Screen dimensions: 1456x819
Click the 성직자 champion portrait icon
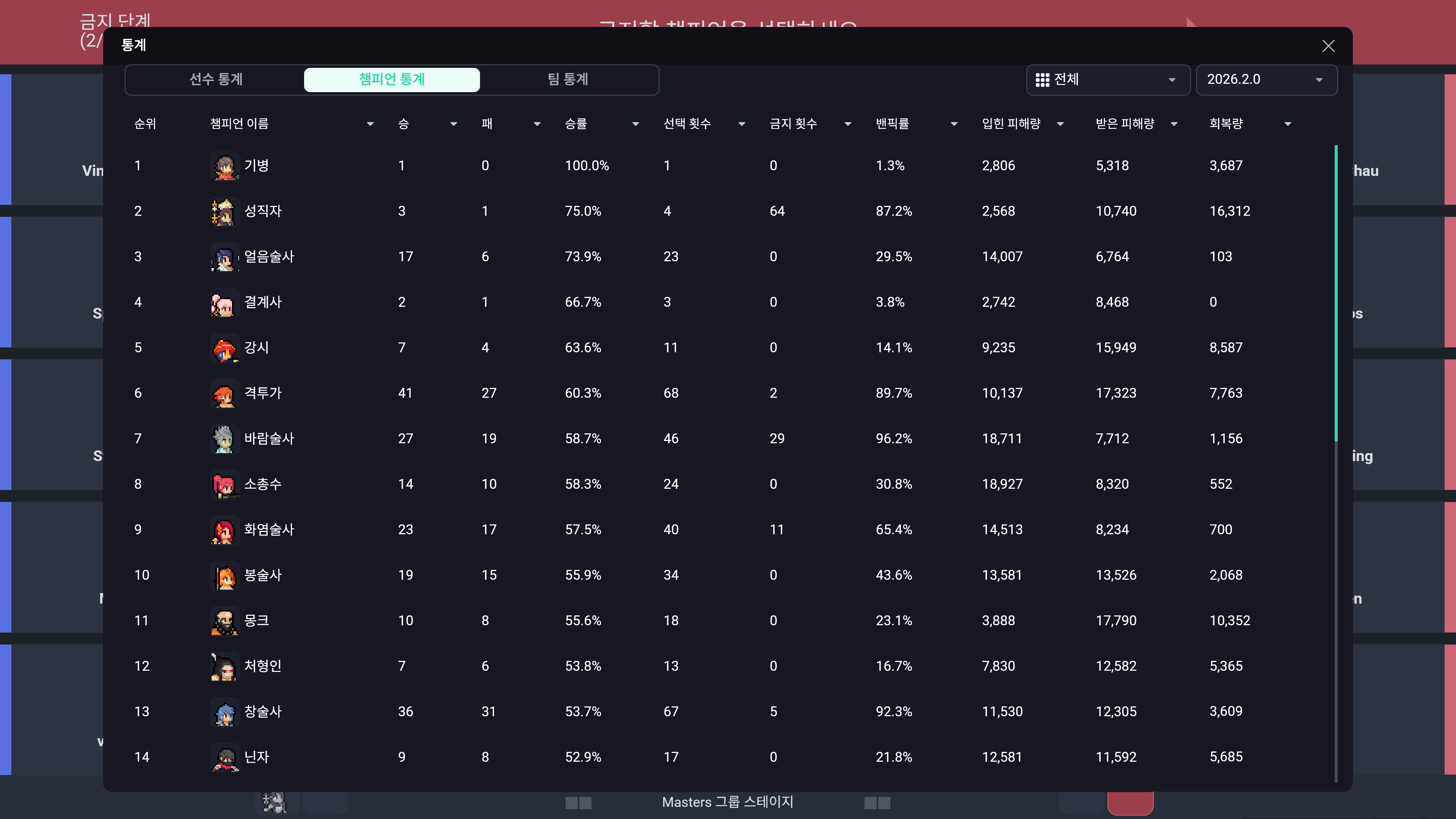[224, 212]
